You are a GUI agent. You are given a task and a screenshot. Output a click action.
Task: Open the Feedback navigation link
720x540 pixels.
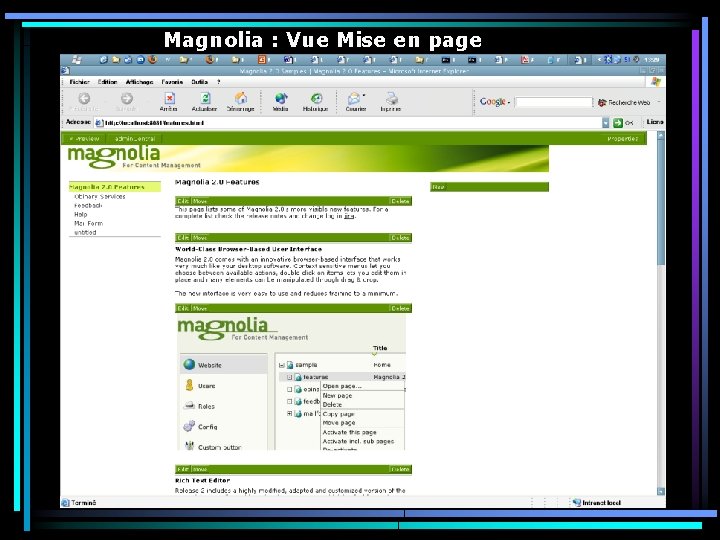click(x=88, y=205)
